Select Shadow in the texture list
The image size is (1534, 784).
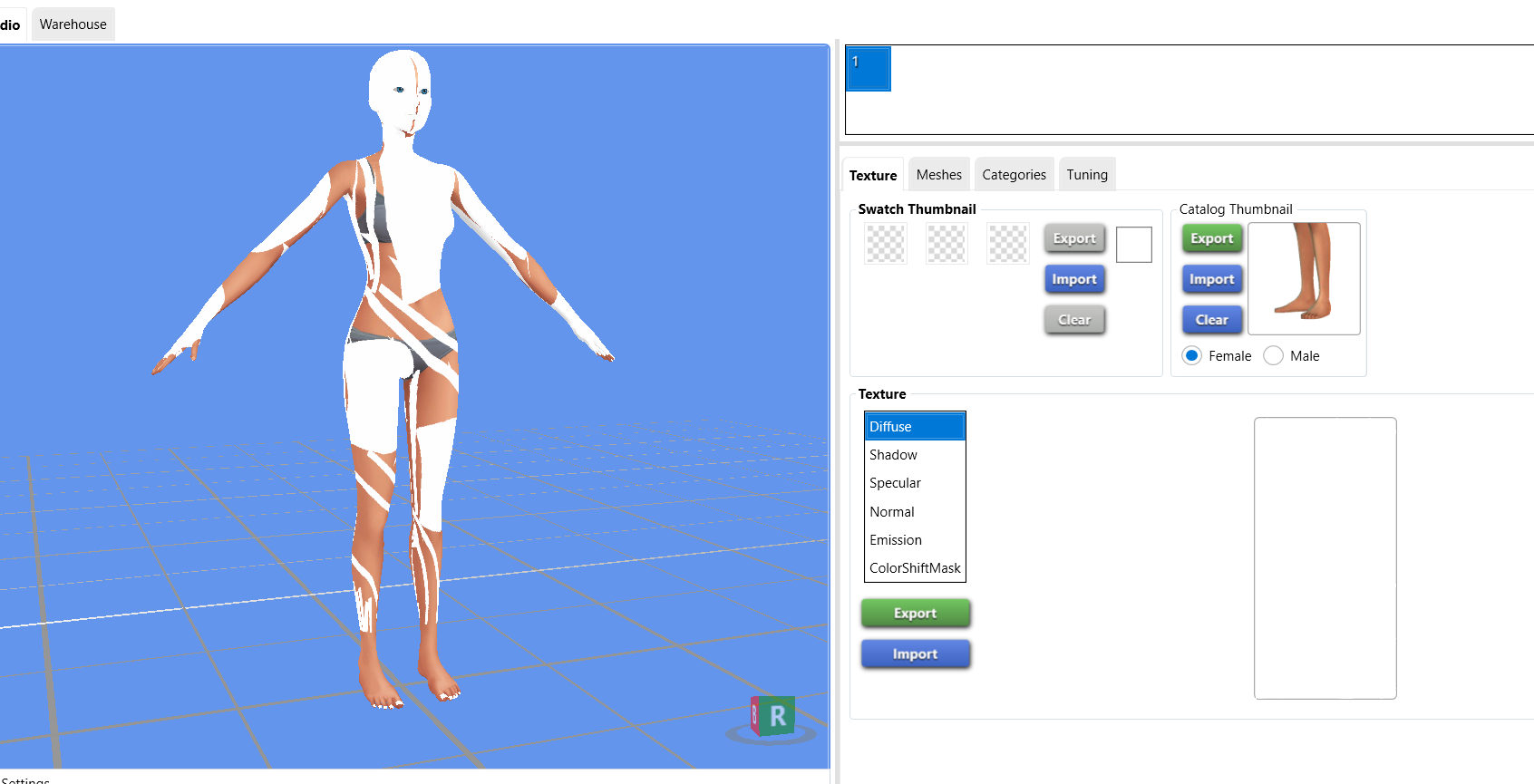tap(915, 455)
